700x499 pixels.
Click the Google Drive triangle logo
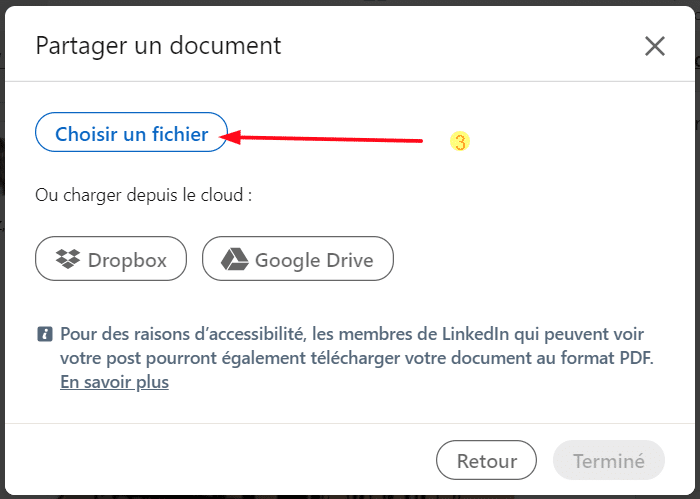234,259
